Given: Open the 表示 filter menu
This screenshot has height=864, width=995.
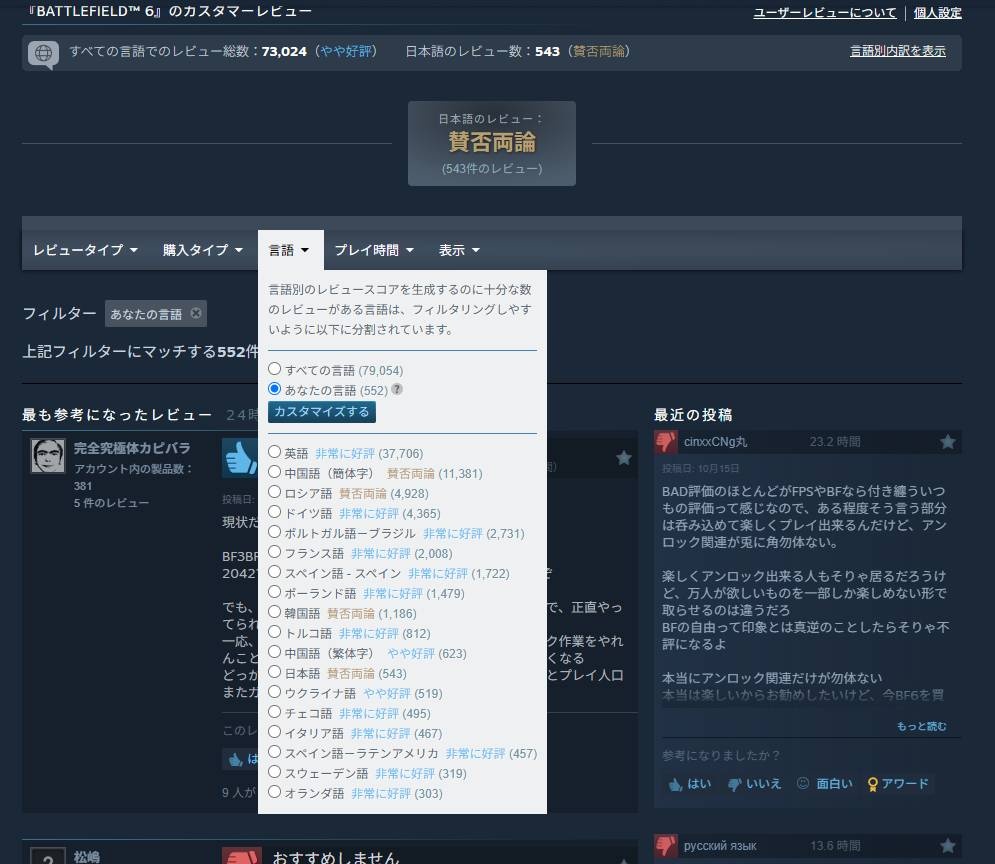Looking at the screenshot, I should pos(459,250).
